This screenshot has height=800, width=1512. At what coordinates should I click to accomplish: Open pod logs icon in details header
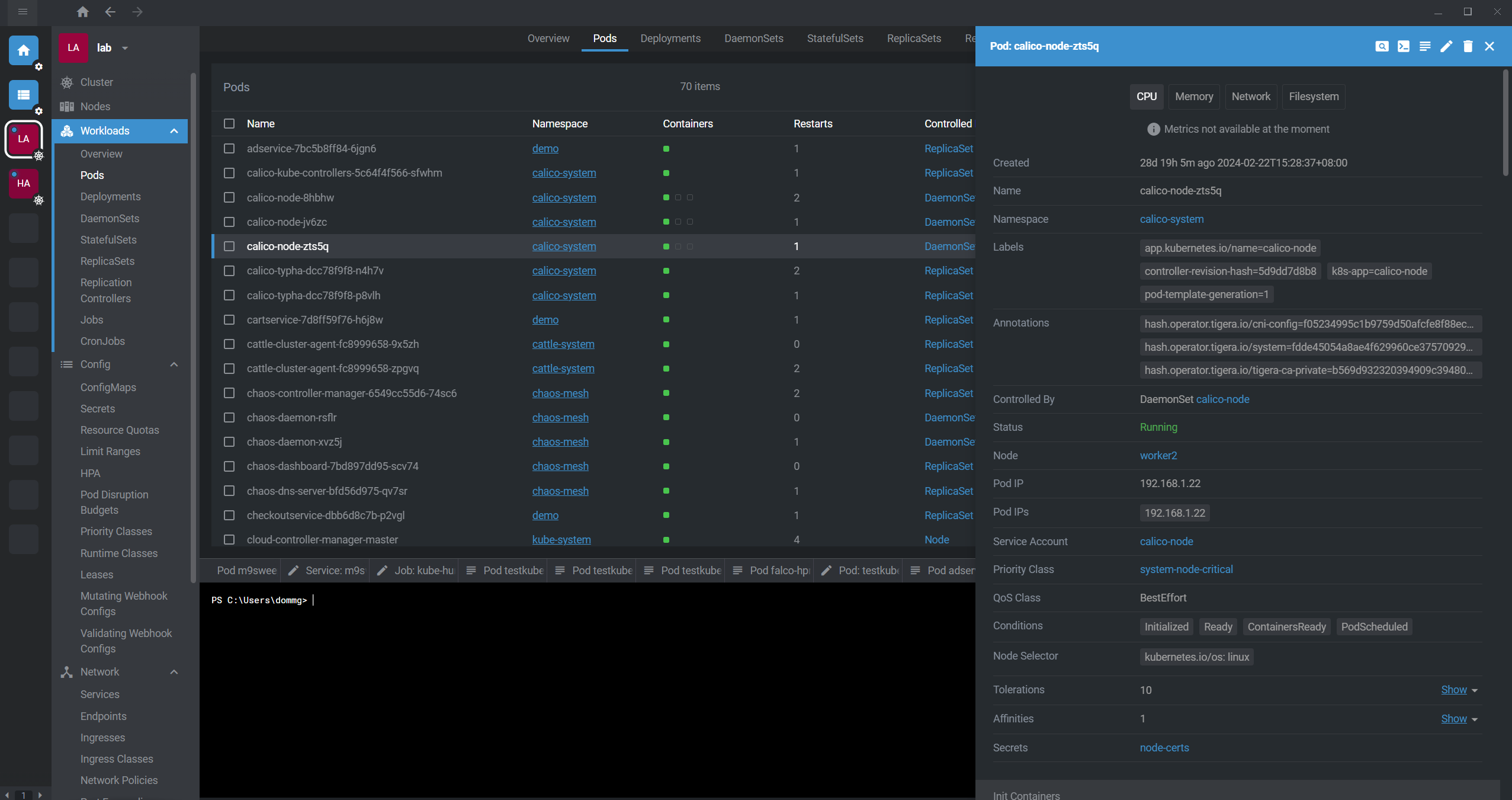point(1424,46)
